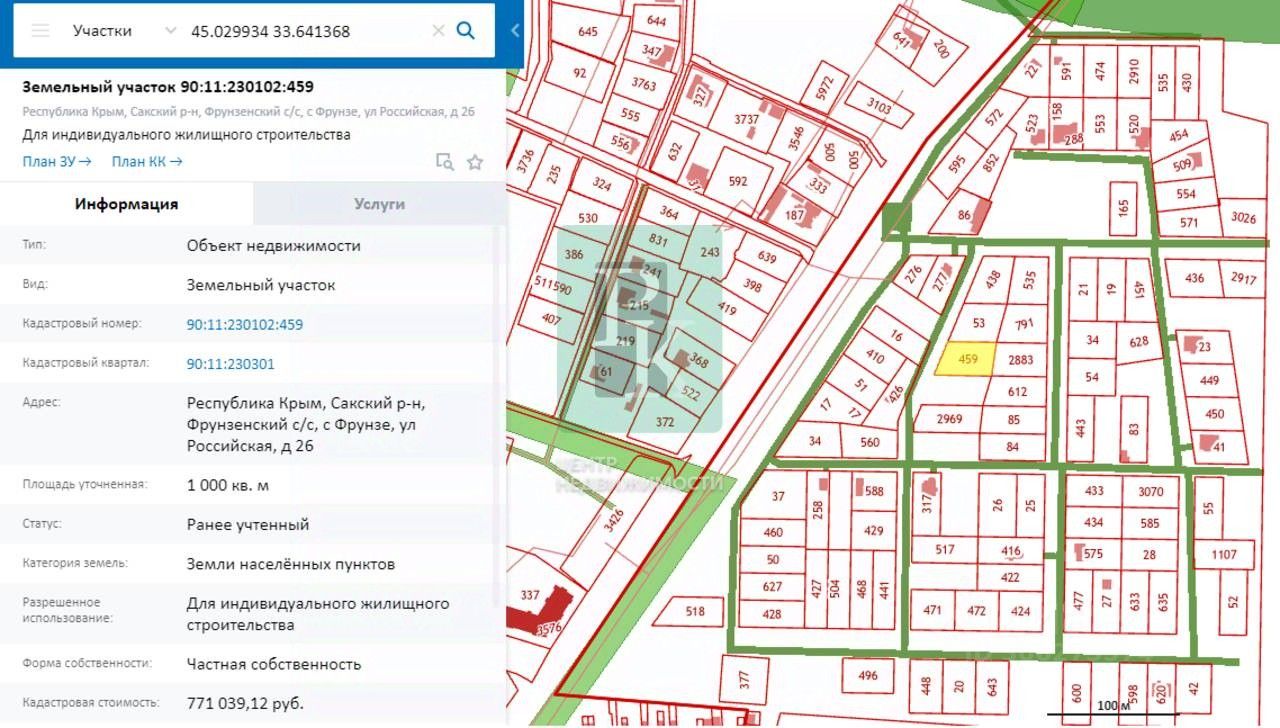
Task: Select the status Ранее учтенный
Action: [x=248, y=524]
